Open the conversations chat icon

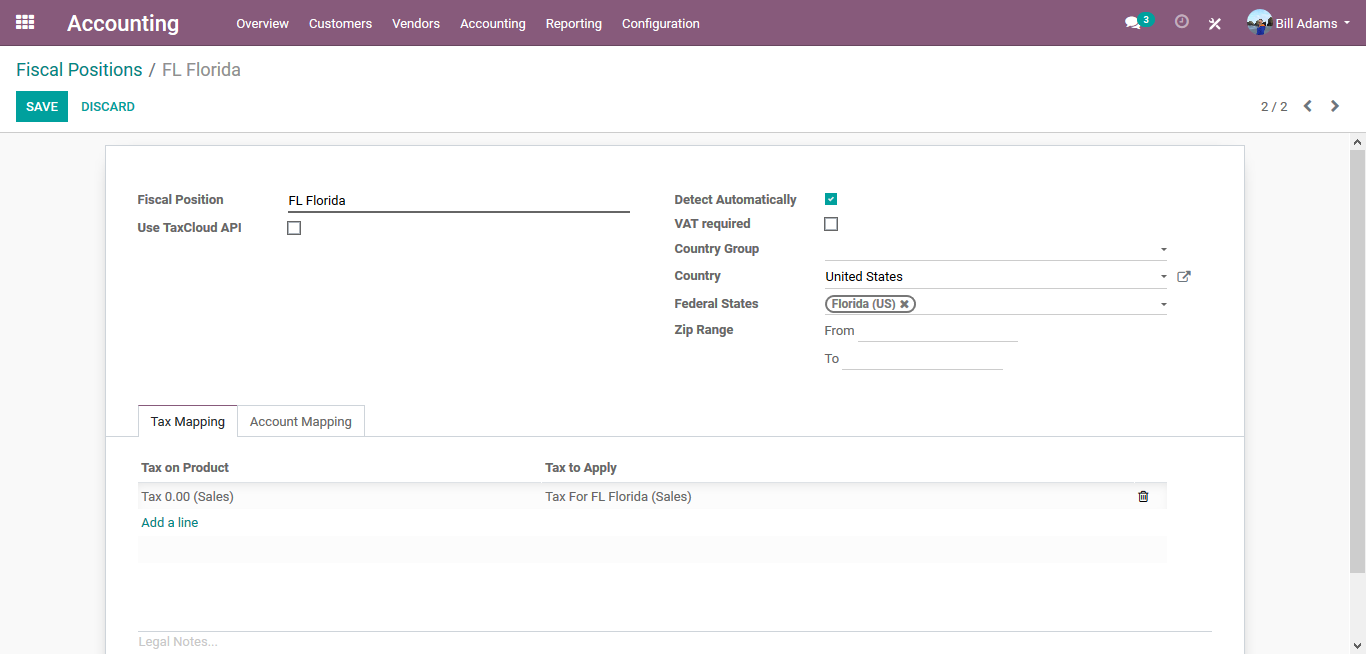(x=1132, y=23)
